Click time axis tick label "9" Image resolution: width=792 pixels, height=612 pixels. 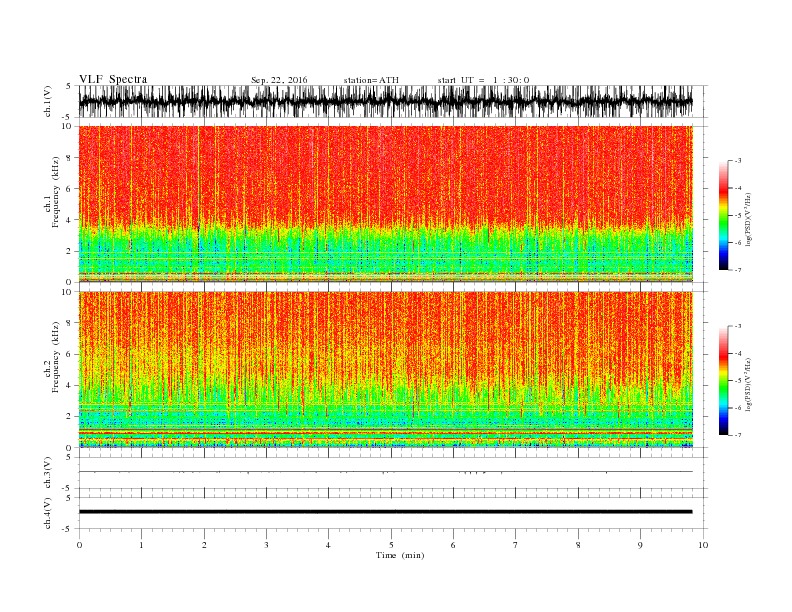(x=640, y=545)
